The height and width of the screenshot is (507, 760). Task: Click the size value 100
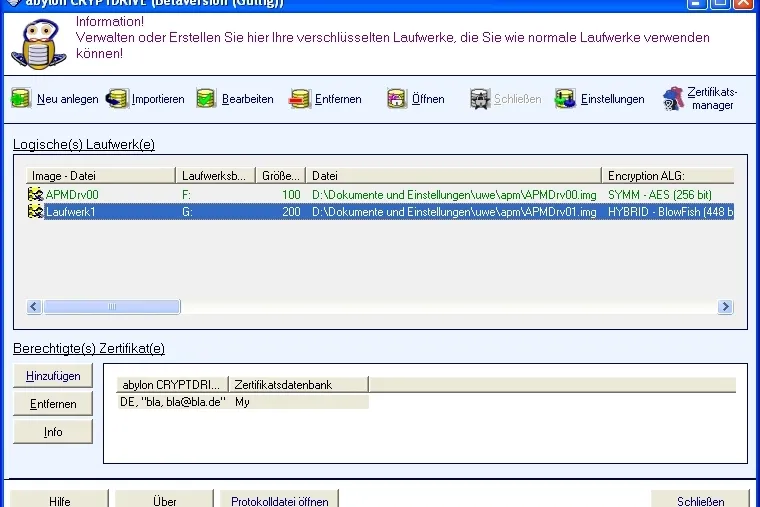[x=291, y=195]
